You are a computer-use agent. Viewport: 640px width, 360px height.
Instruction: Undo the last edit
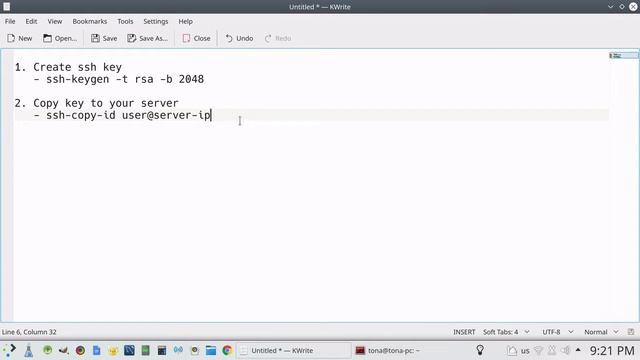[239, 38]
